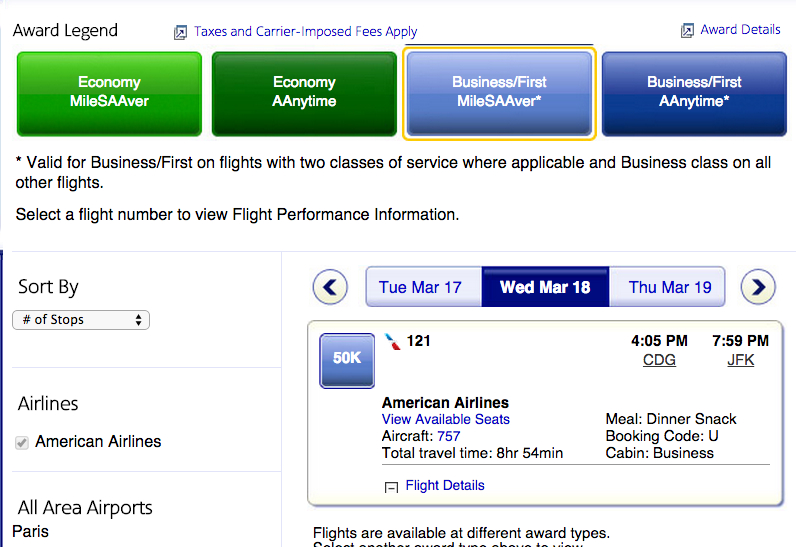
Task: Choose the Economy MileSAAver award type
Action: tap(109, 94)
